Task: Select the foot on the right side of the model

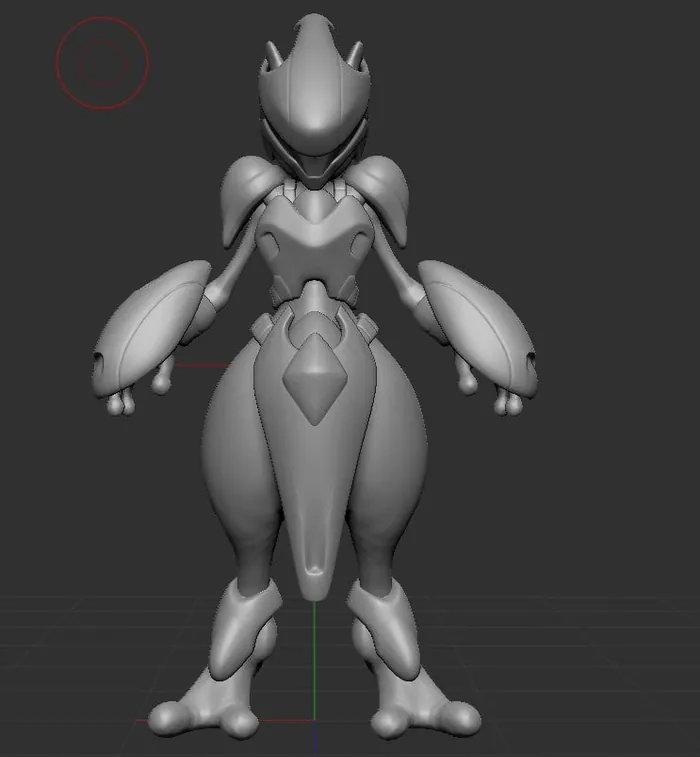Action: tap(425, 712)
